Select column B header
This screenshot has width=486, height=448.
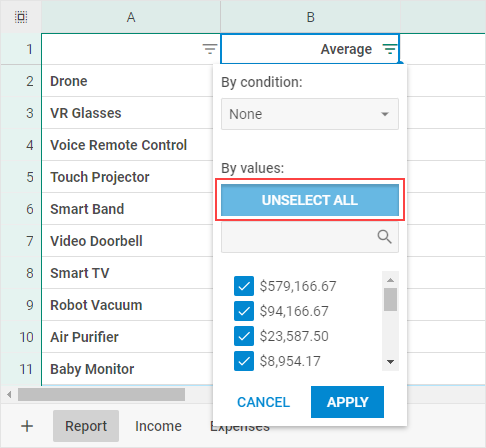click(x=310, y=17)
